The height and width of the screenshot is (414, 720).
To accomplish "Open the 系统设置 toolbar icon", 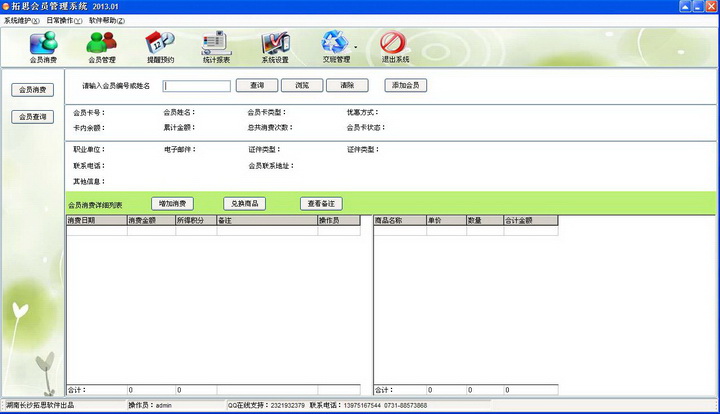I will pos(275,47).
